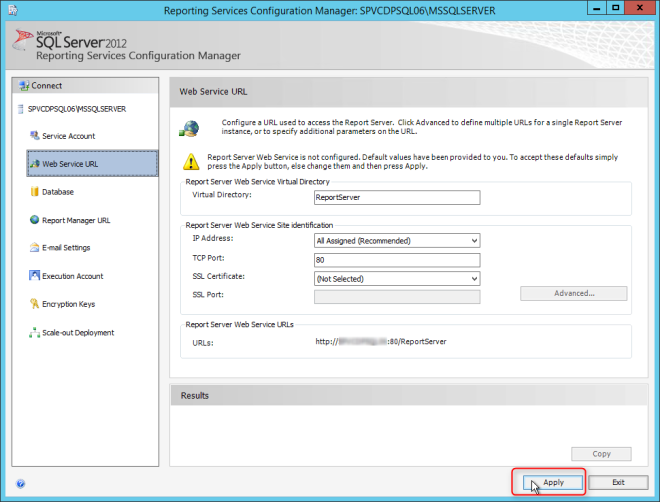Open the Execution Account page

tap(72, 276)
